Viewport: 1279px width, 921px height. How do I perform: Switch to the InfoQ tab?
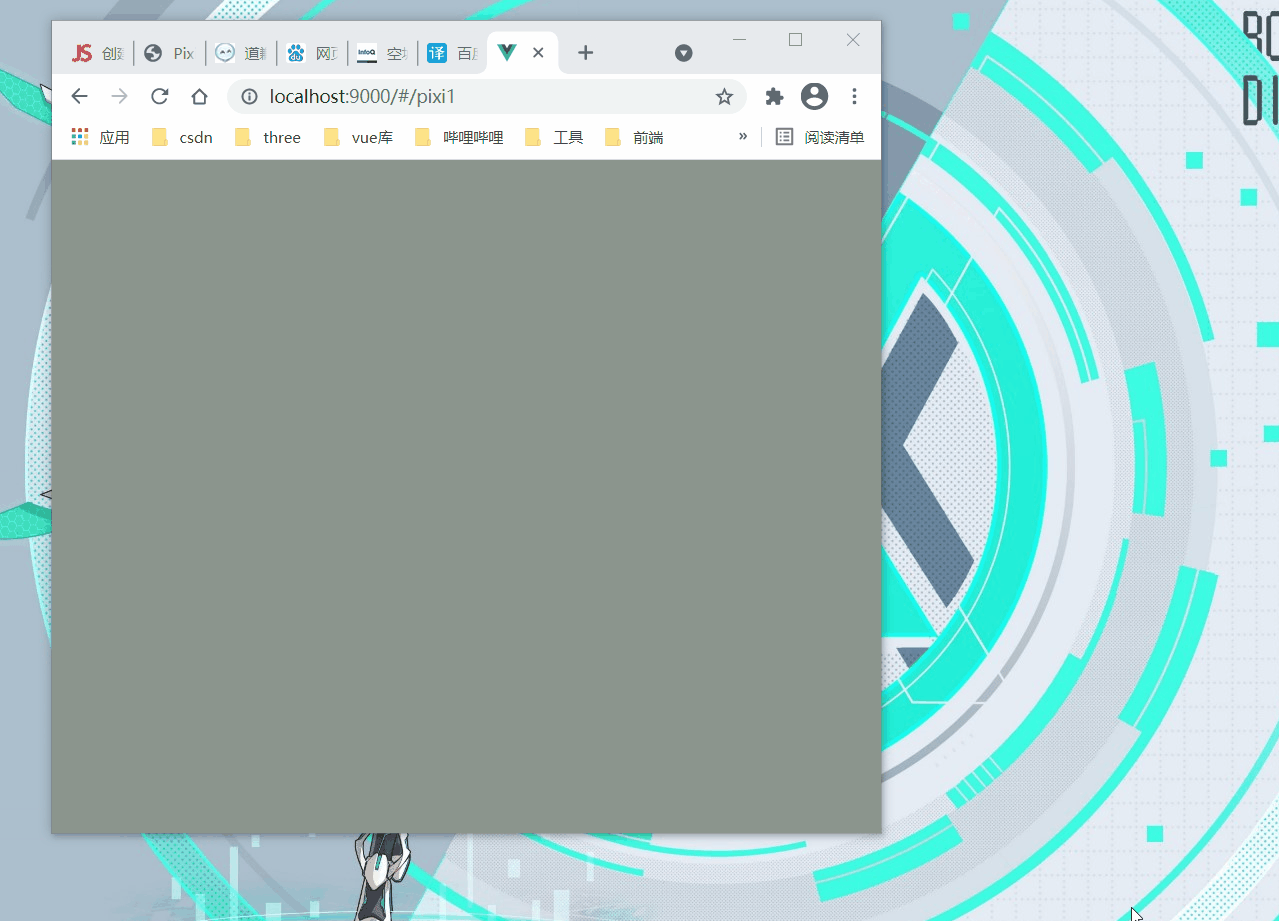pos(382,54)
